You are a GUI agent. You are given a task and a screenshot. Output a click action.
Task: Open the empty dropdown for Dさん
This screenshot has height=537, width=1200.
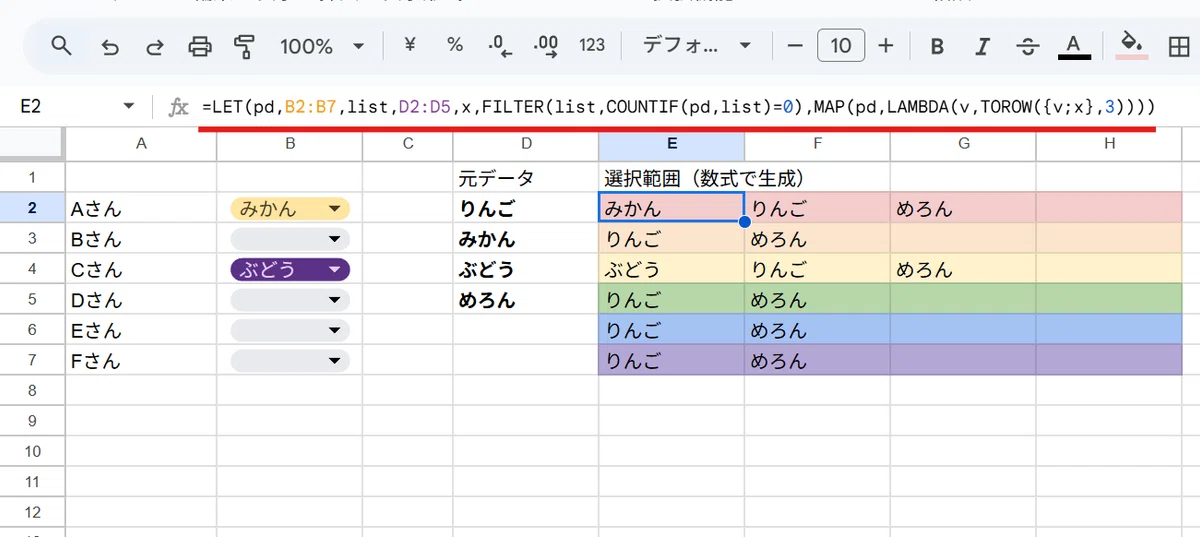(x=290, y=299)
